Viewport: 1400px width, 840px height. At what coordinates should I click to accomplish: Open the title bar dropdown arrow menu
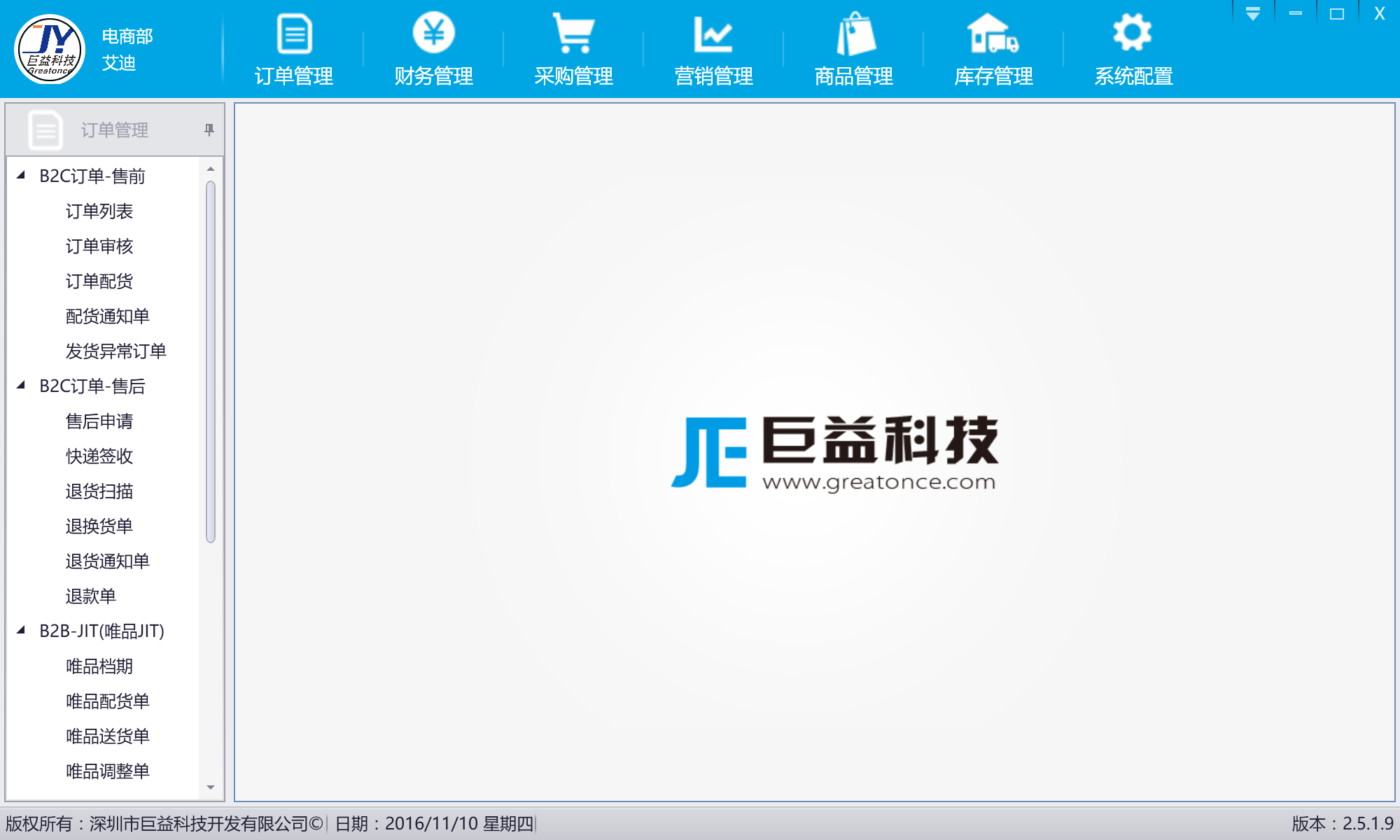click(x=1253, y=13)
